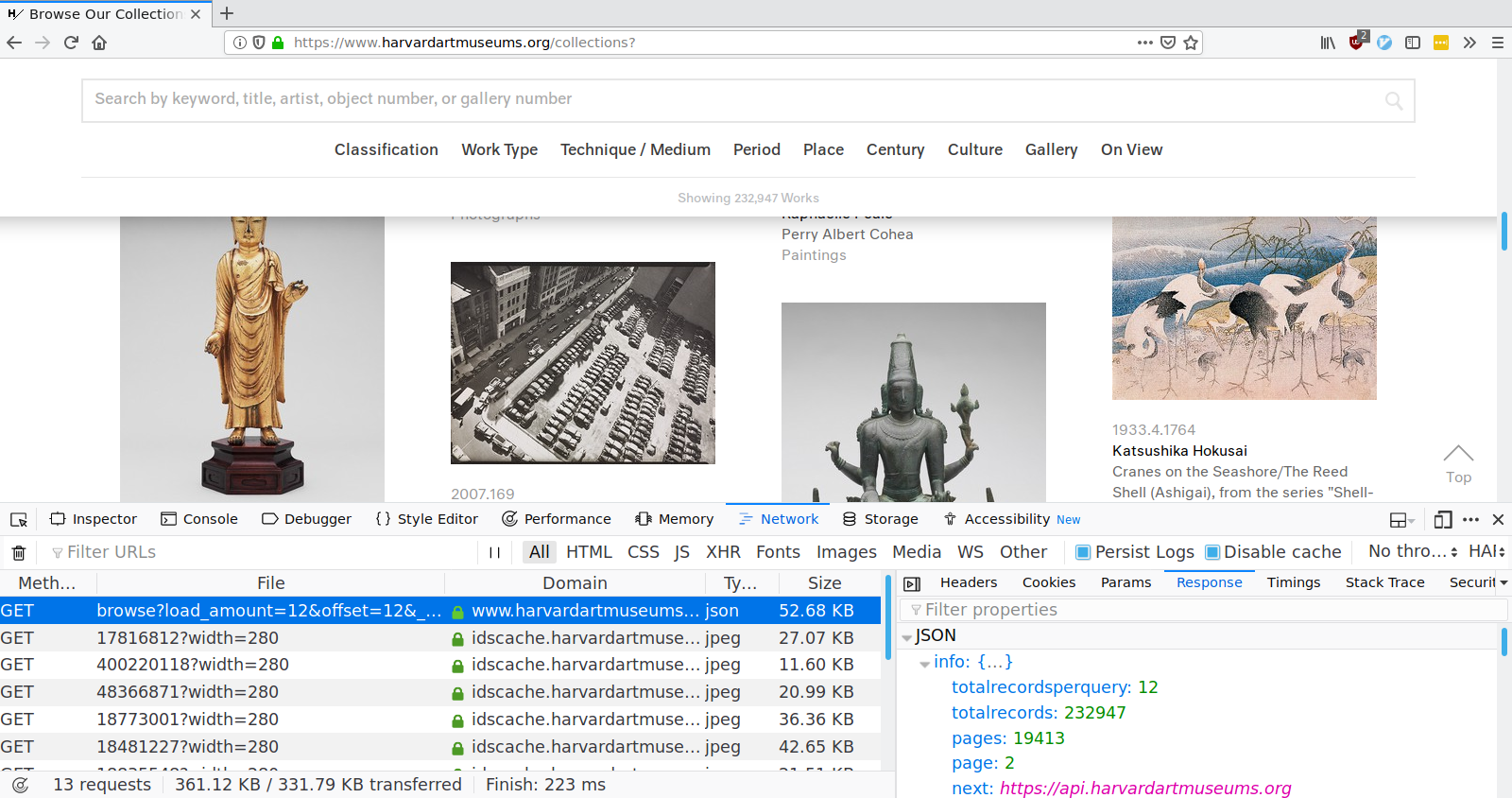Collapse the info object tree node
The width and height of the screenshot is (1512, 798).
pos(924,664)
